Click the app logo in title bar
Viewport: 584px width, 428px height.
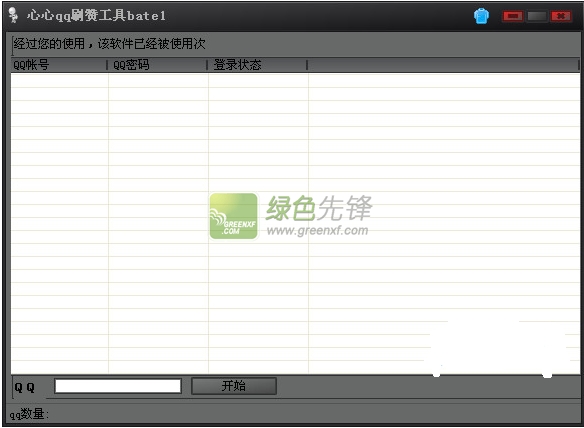coord(13,15)
